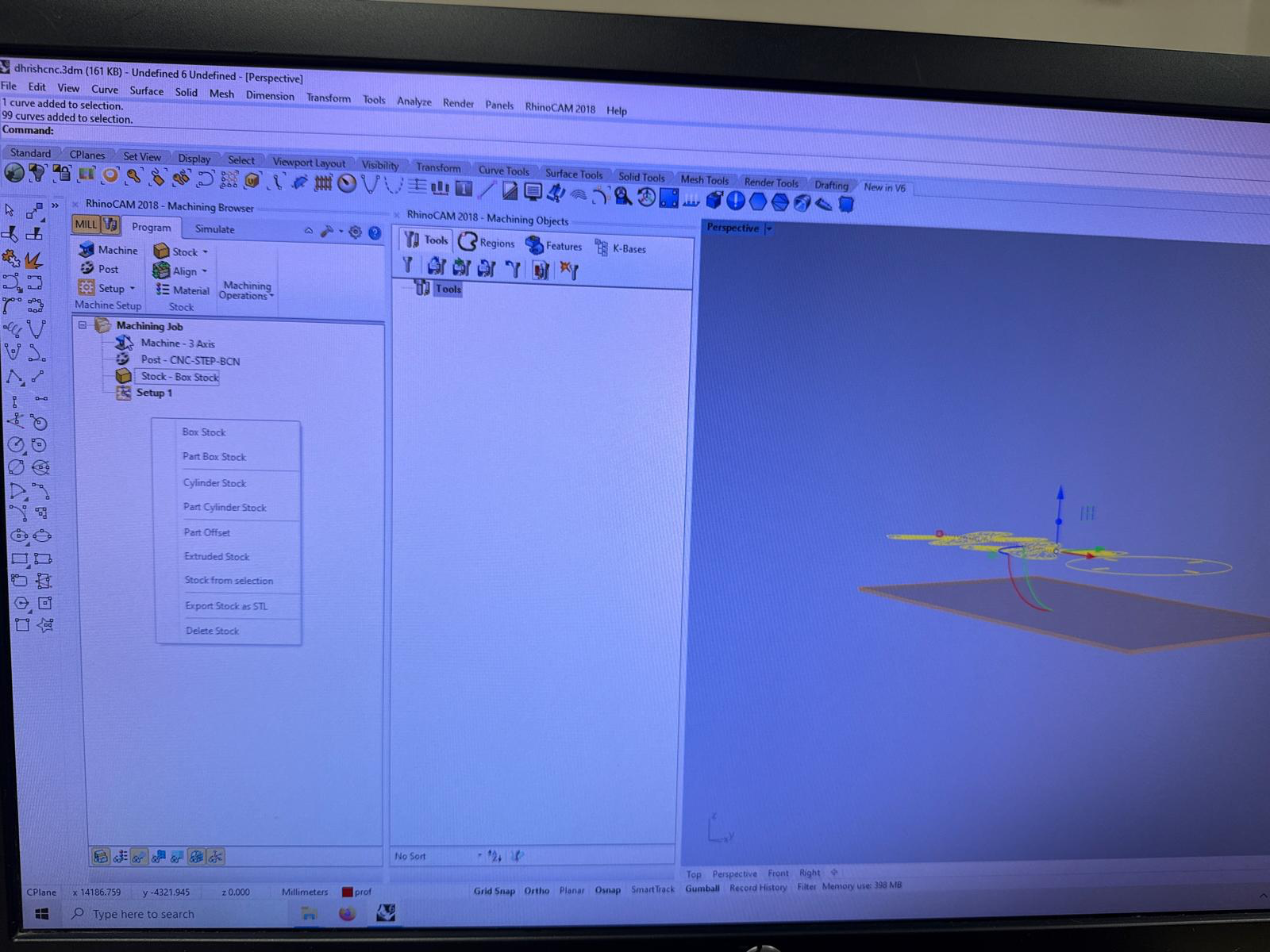Choose Delete Stock from the menu
1270x952 pixels.
click(212, 631)
